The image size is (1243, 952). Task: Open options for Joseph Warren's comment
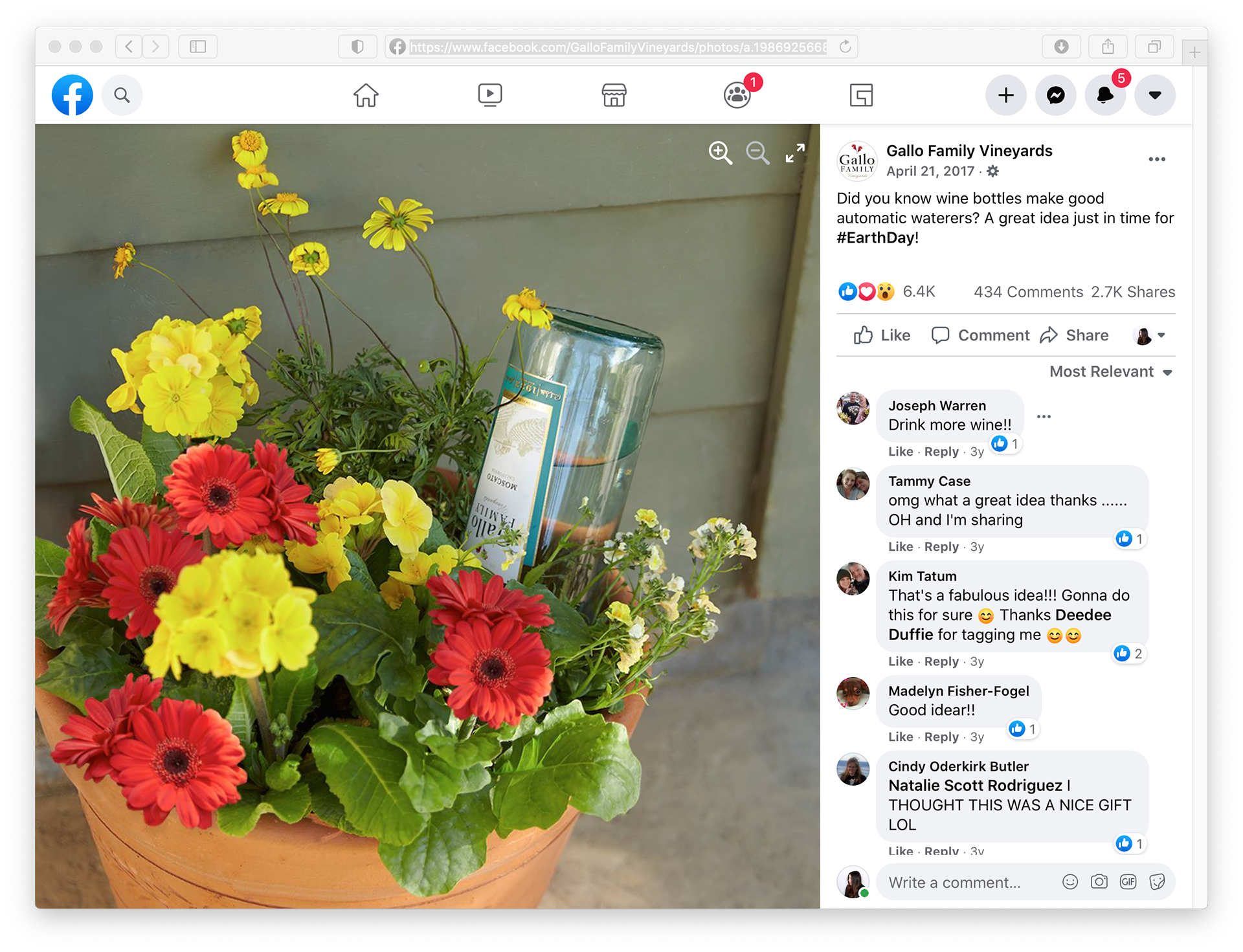pos(1044,416)
